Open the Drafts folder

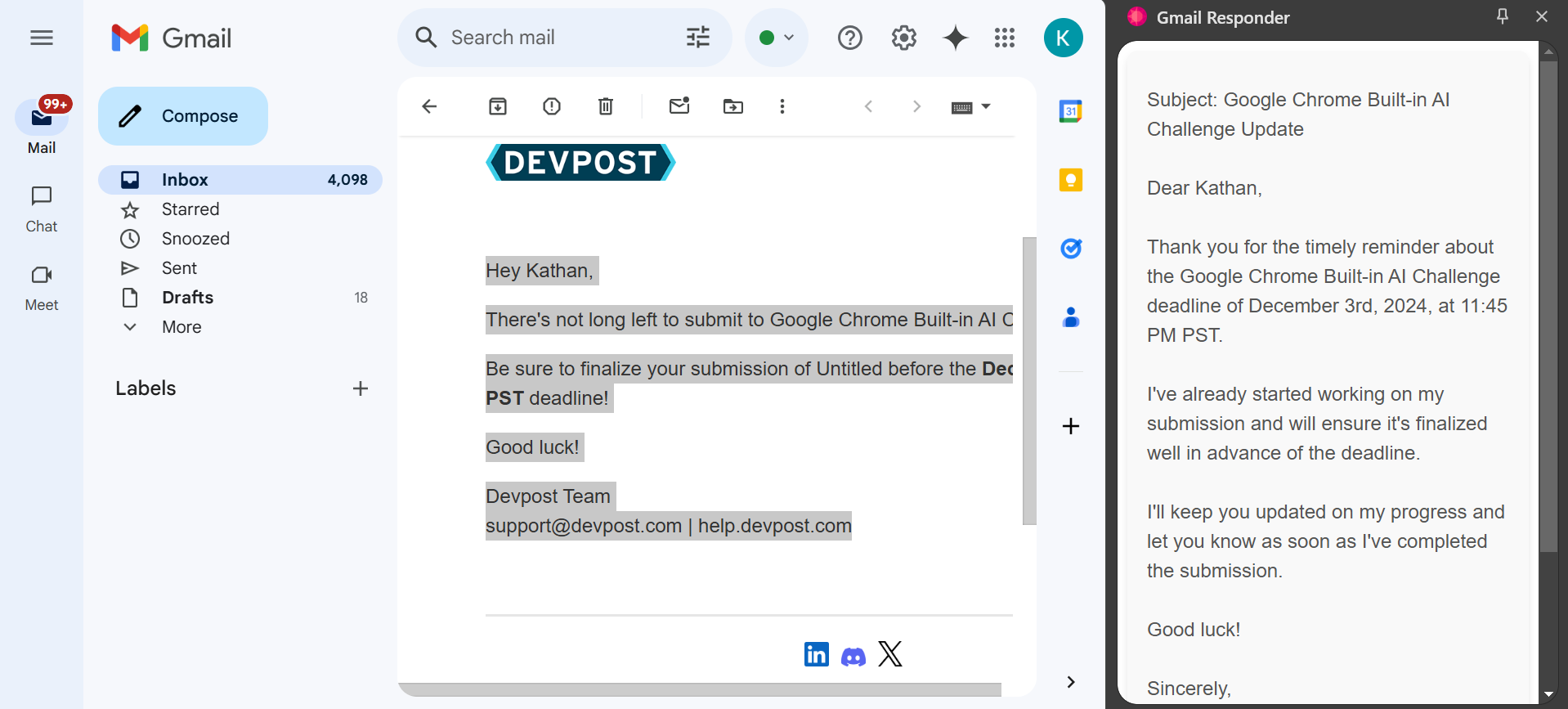pyautogui.click(x=240, y=298)
